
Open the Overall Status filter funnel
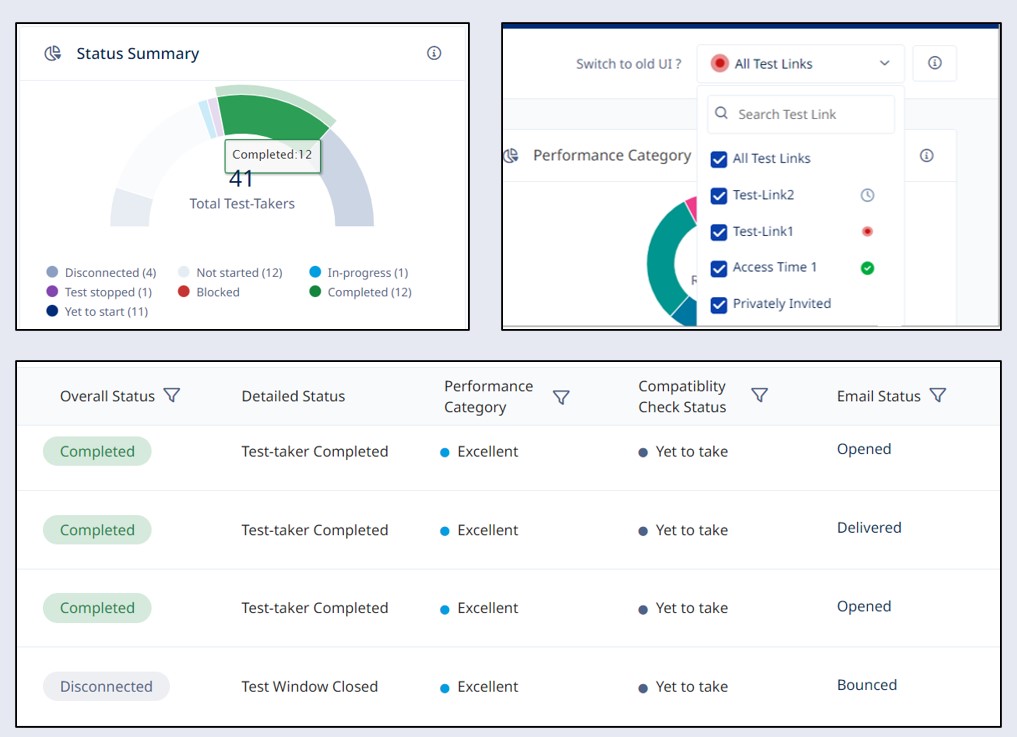(x=173, y=396)
